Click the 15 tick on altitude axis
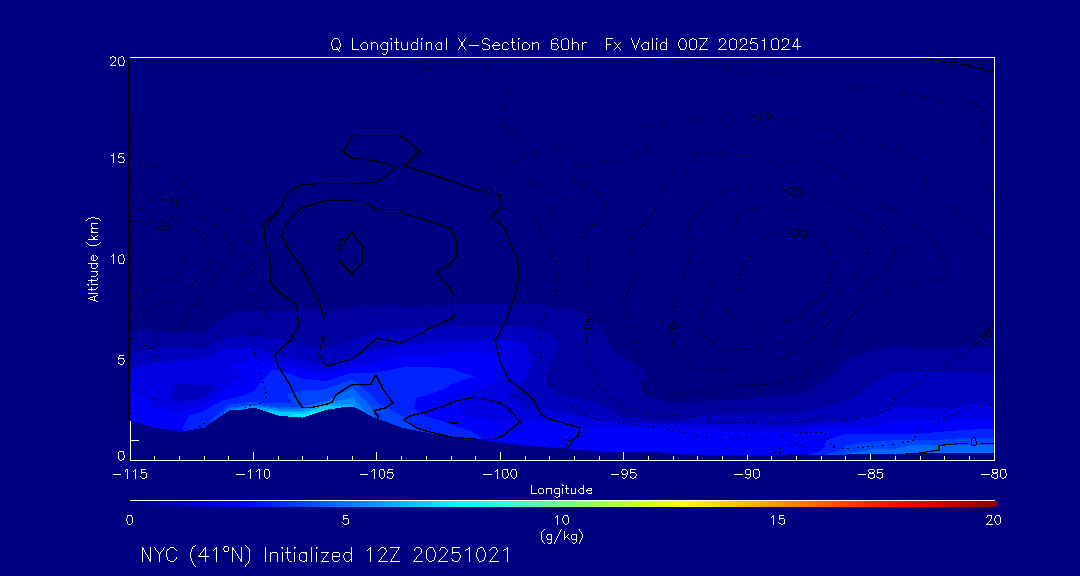This screenshot has width=1080, height=576. (115, 160)
